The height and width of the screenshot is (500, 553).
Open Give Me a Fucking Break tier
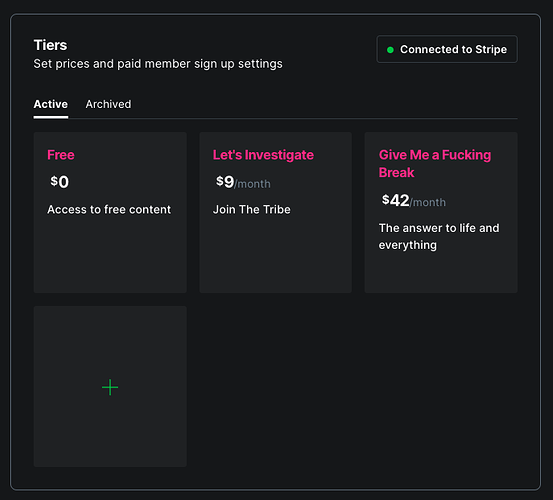[435, 164]
